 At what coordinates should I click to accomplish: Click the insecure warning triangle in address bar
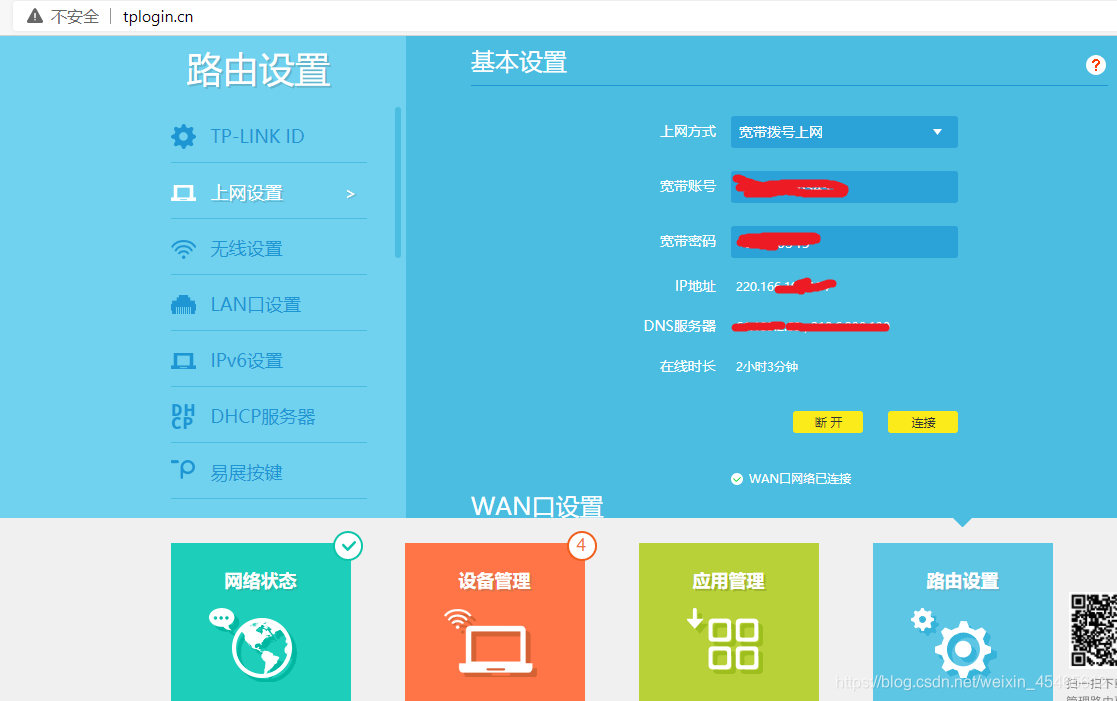coord(34,16)
